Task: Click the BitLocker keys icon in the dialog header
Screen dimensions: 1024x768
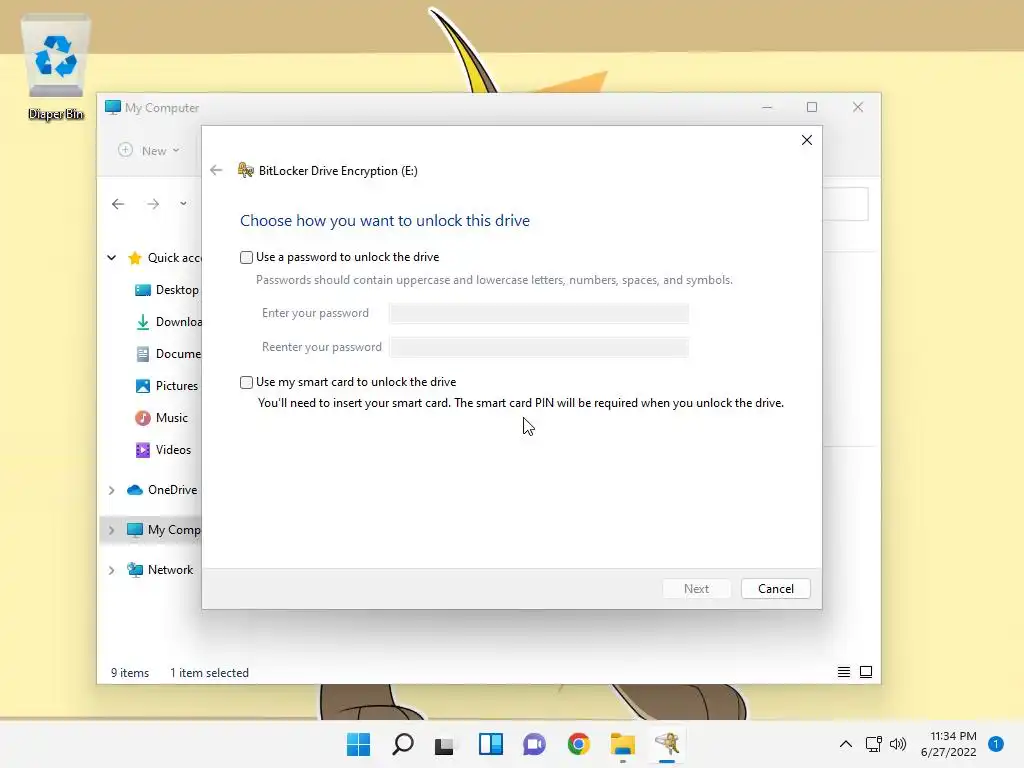Action: pos(246,170)
